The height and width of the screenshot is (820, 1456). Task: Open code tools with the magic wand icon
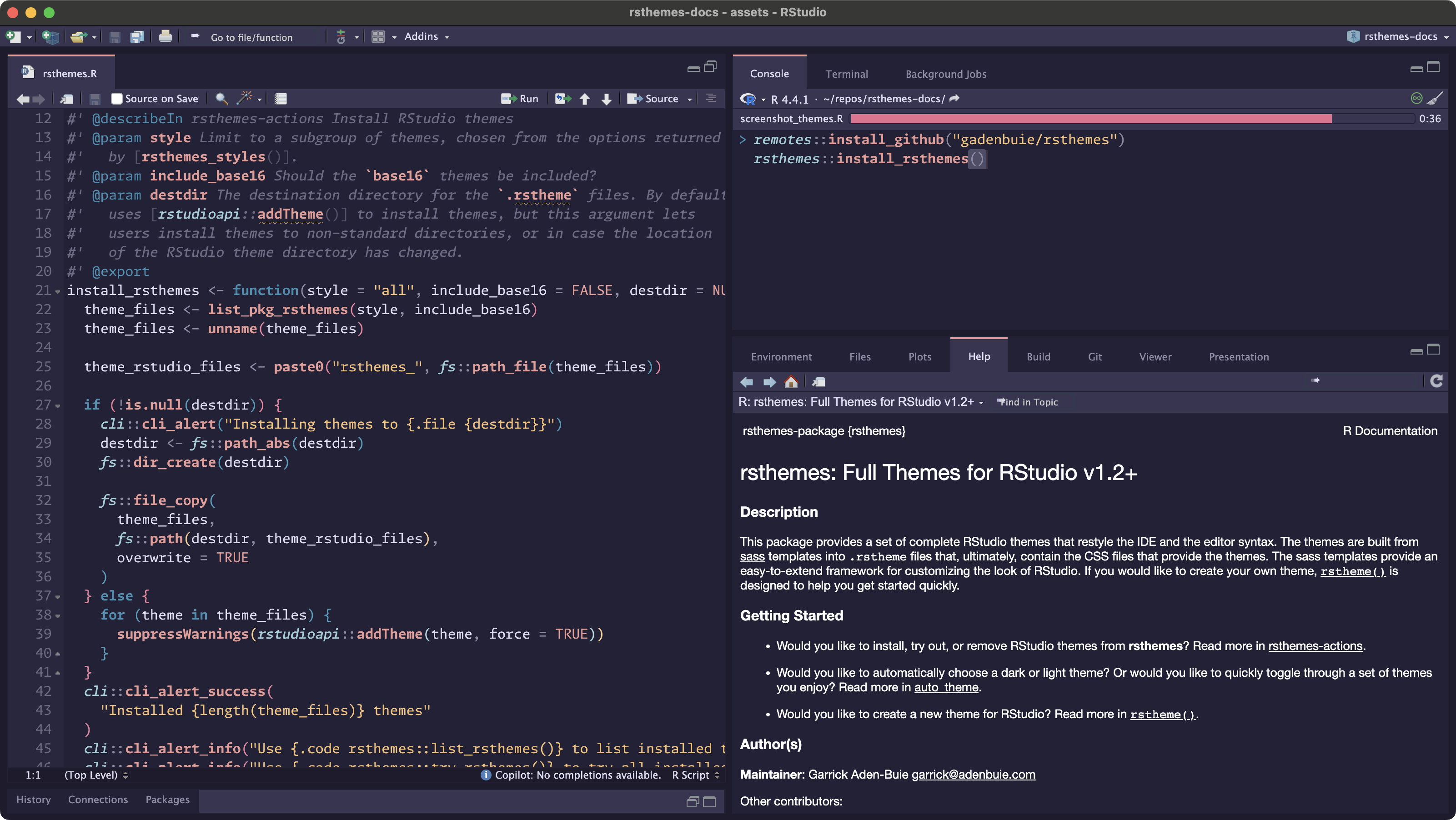click(x=245, y=98)
